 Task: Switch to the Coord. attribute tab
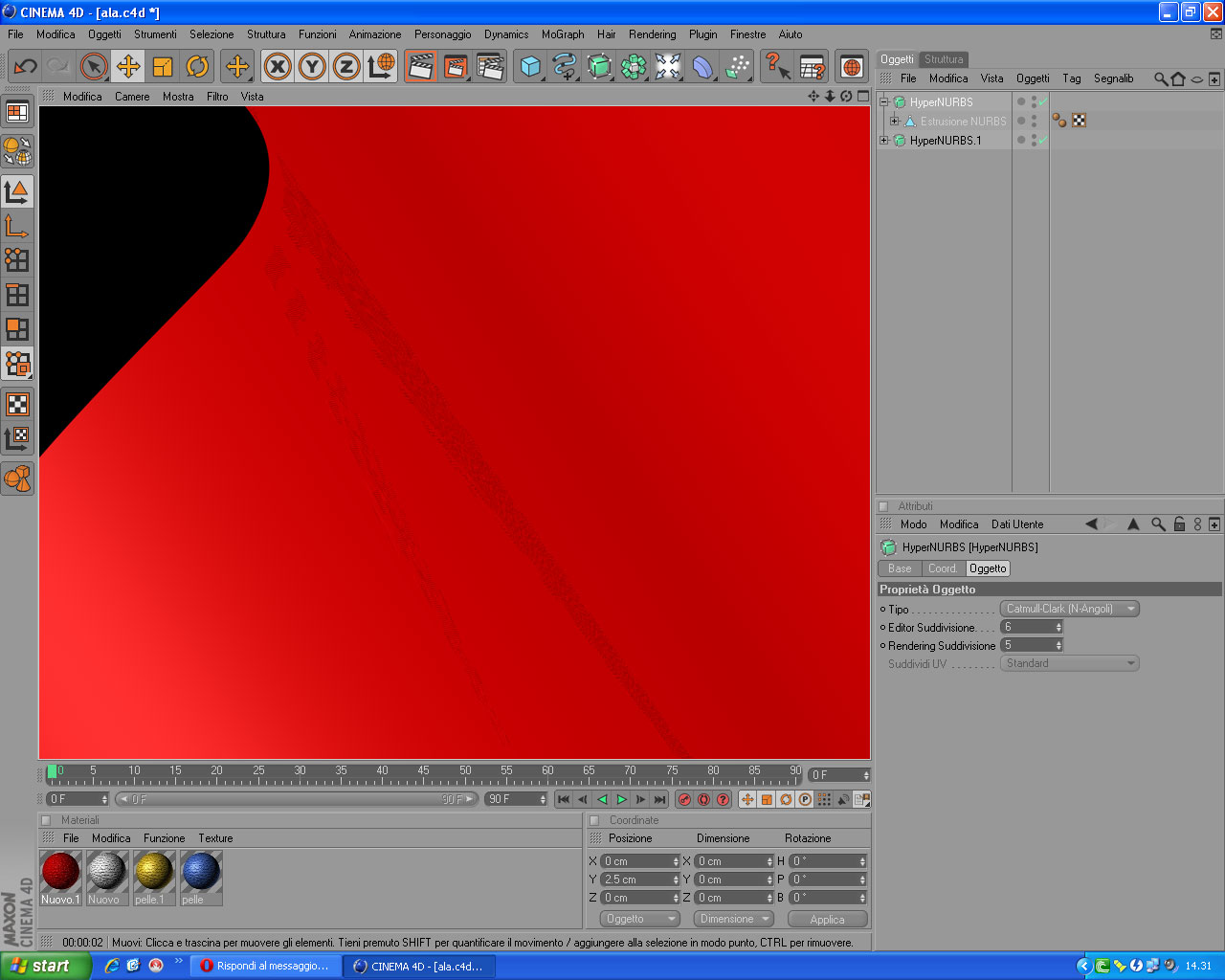coord(943,568)
